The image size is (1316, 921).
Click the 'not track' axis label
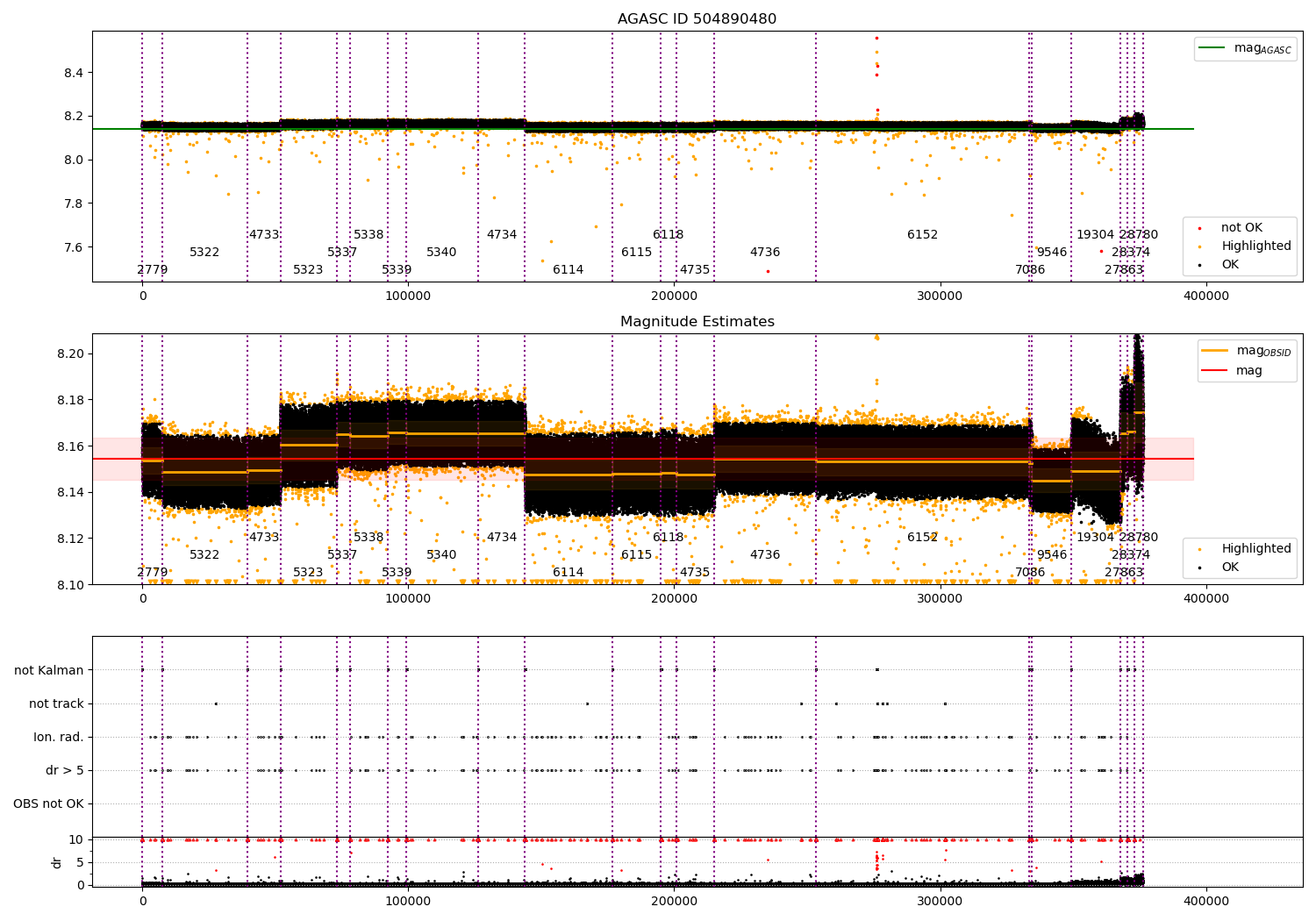pyautogui.click(x=56, y=704)
